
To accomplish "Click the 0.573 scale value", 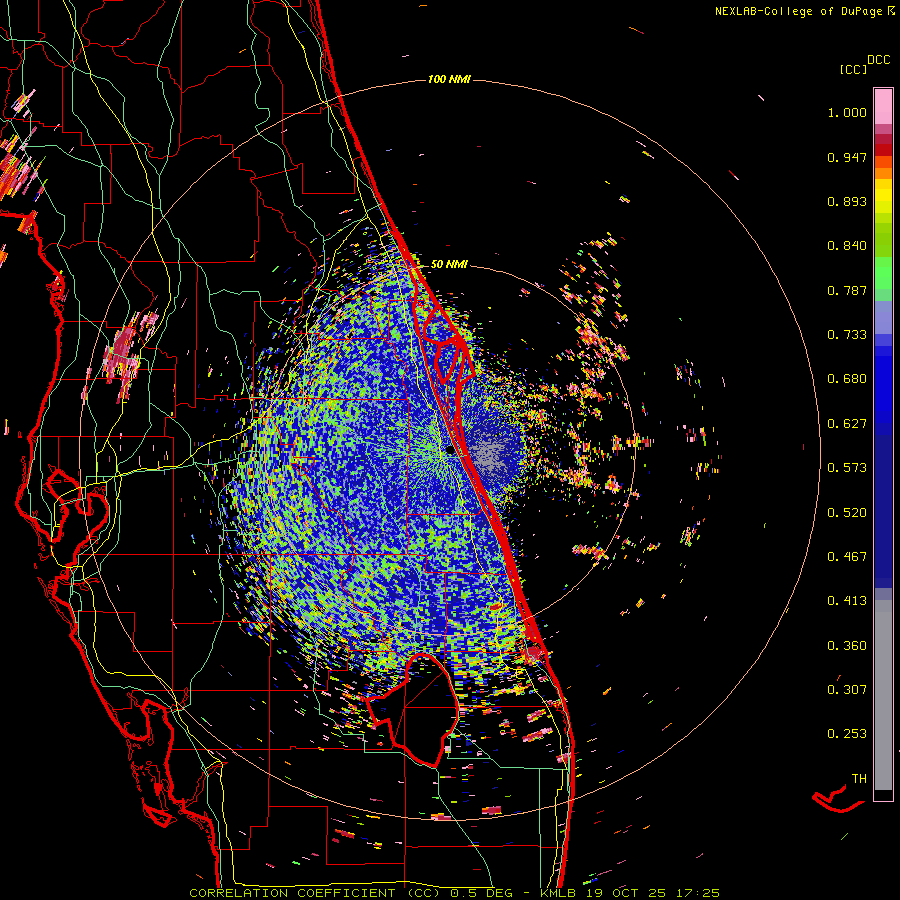I will pyautogui.click(x=847, y=468).
